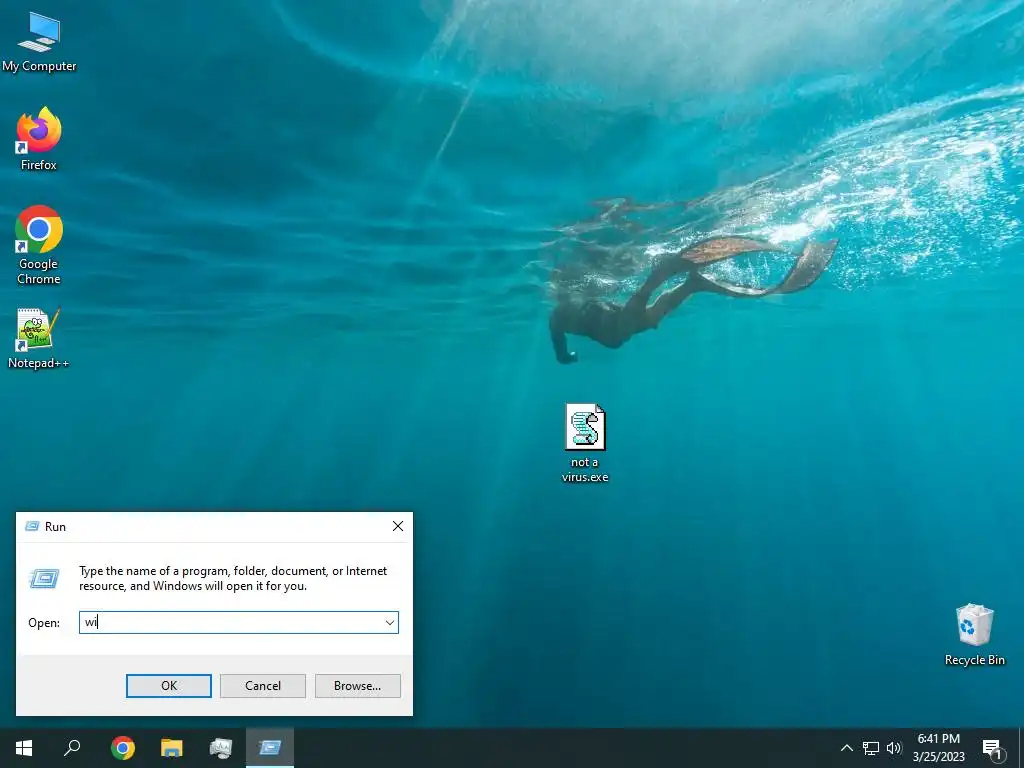Close the Run dialog
The height and width of the screenshot is (768, 1024).
pyautogui.click(x=398, y=526)
